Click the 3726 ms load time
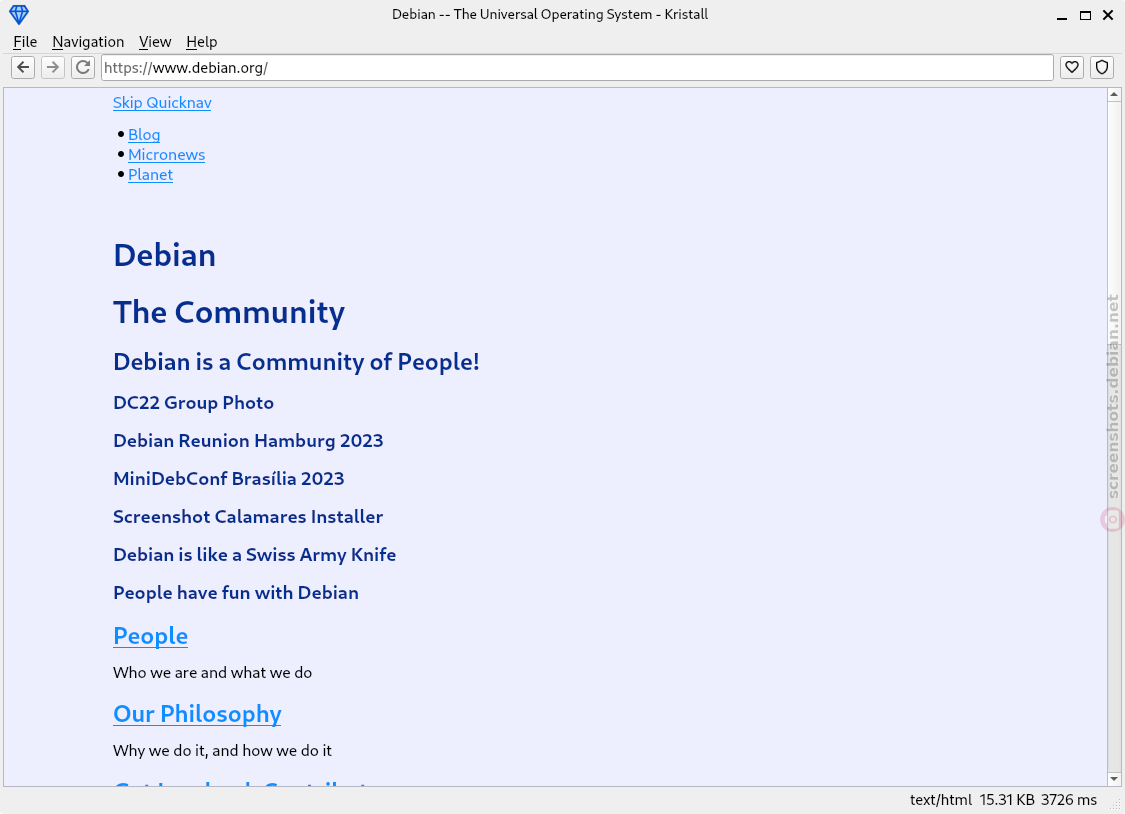Screen dimensions: 1125x814 [1069, 800]
